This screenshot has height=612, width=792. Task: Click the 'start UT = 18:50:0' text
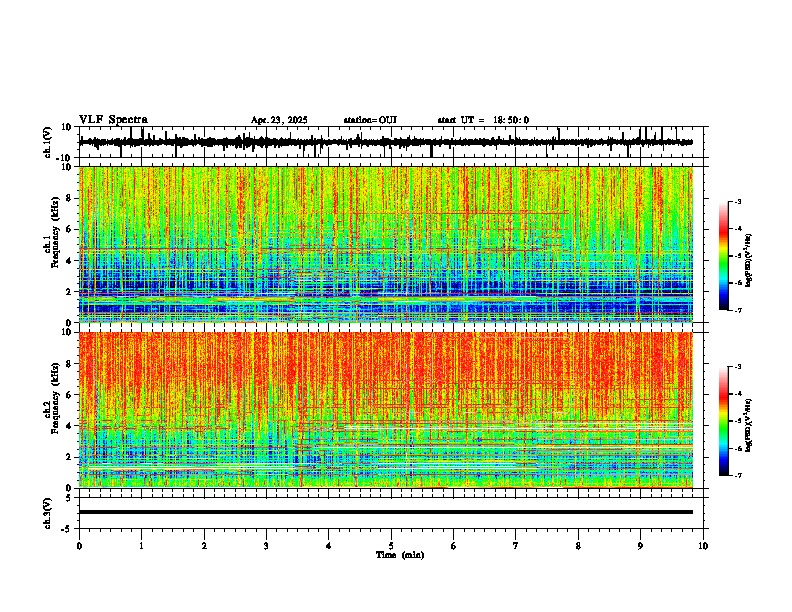pyautogui.click(x=483, y=120)
